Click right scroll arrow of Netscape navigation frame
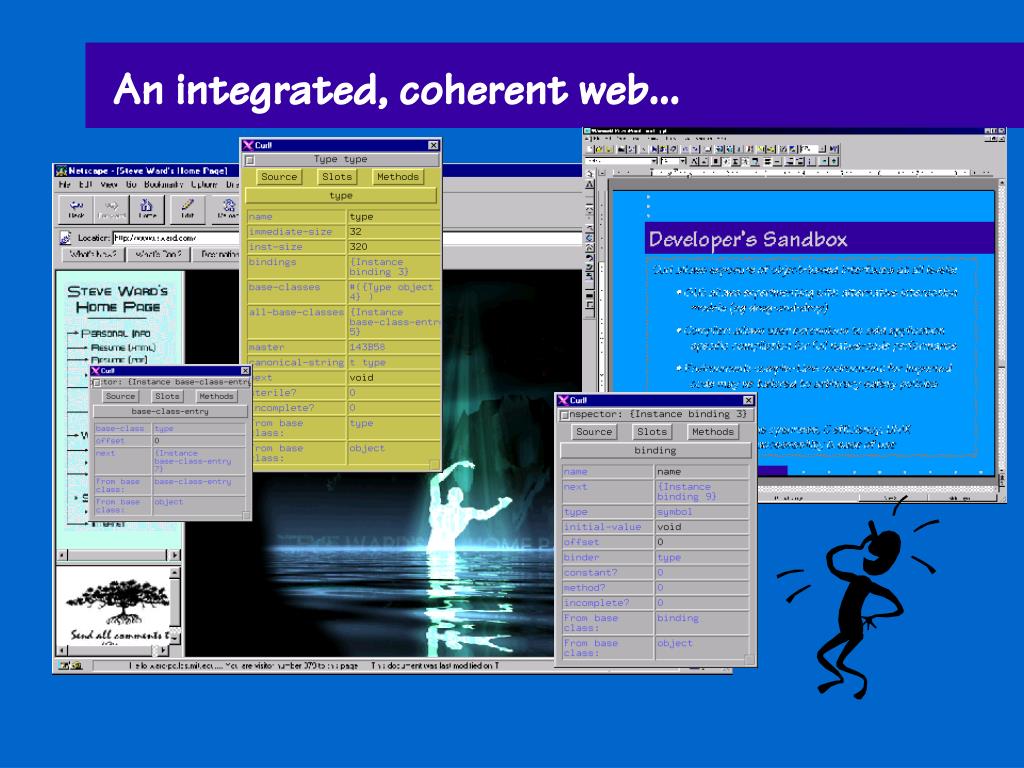Screen dimensions: 1024x768 click(174, 555)
